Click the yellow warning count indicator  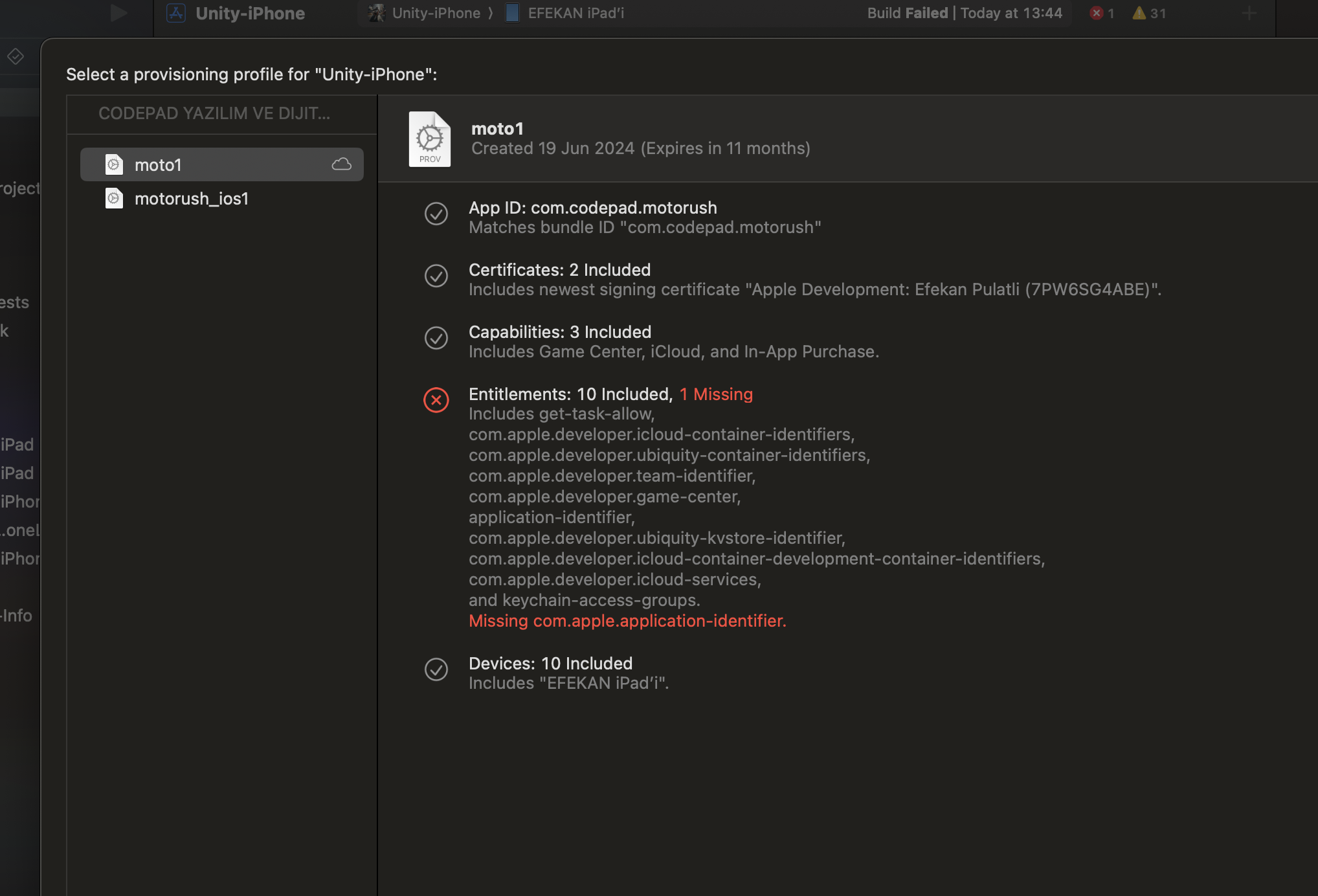(1149, 13)
